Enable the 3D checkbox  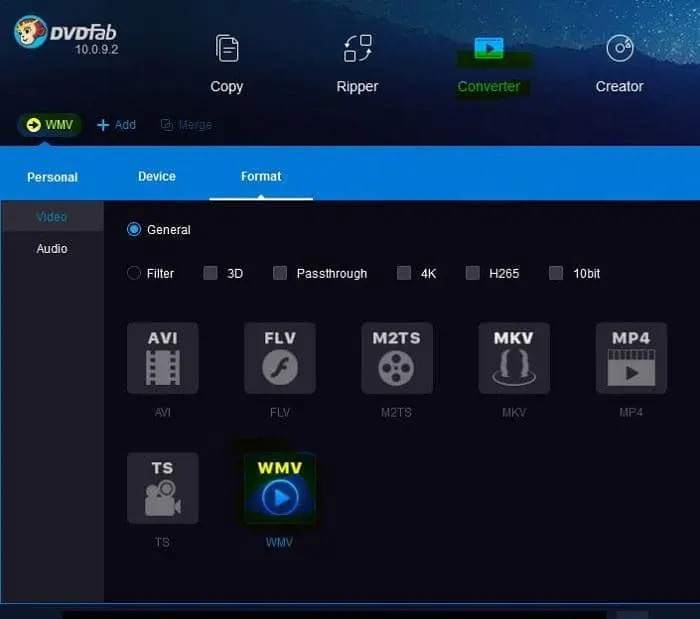coord(210,273)
